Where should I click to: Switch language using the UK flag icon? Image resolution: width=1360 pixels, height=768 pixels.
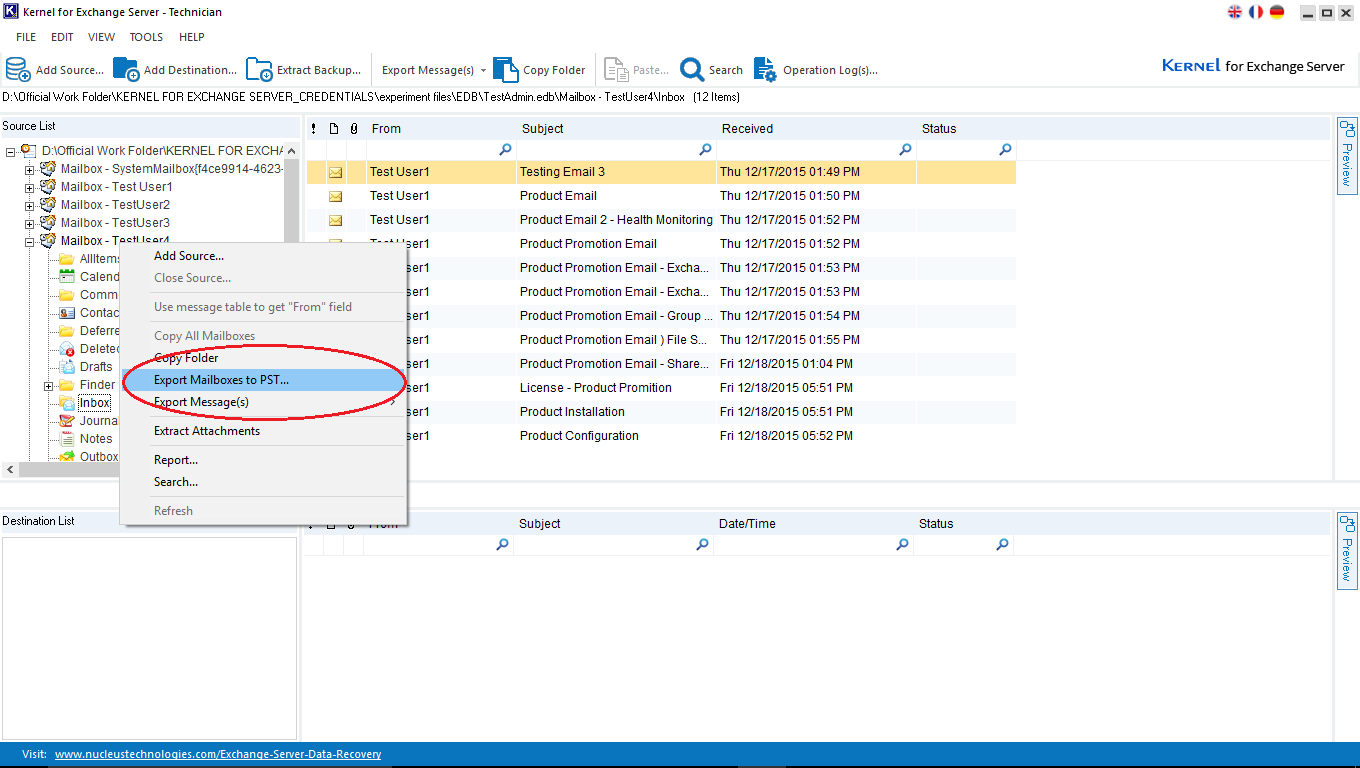[1235, 12]
